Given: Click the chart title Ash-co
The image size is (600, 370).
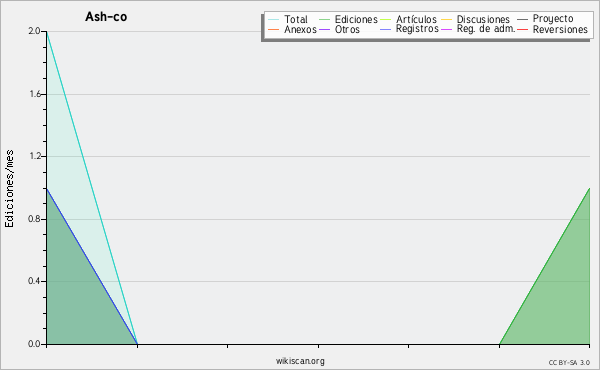Looking at the screenshot, I should pyautogui.click(x=106, y=16).
